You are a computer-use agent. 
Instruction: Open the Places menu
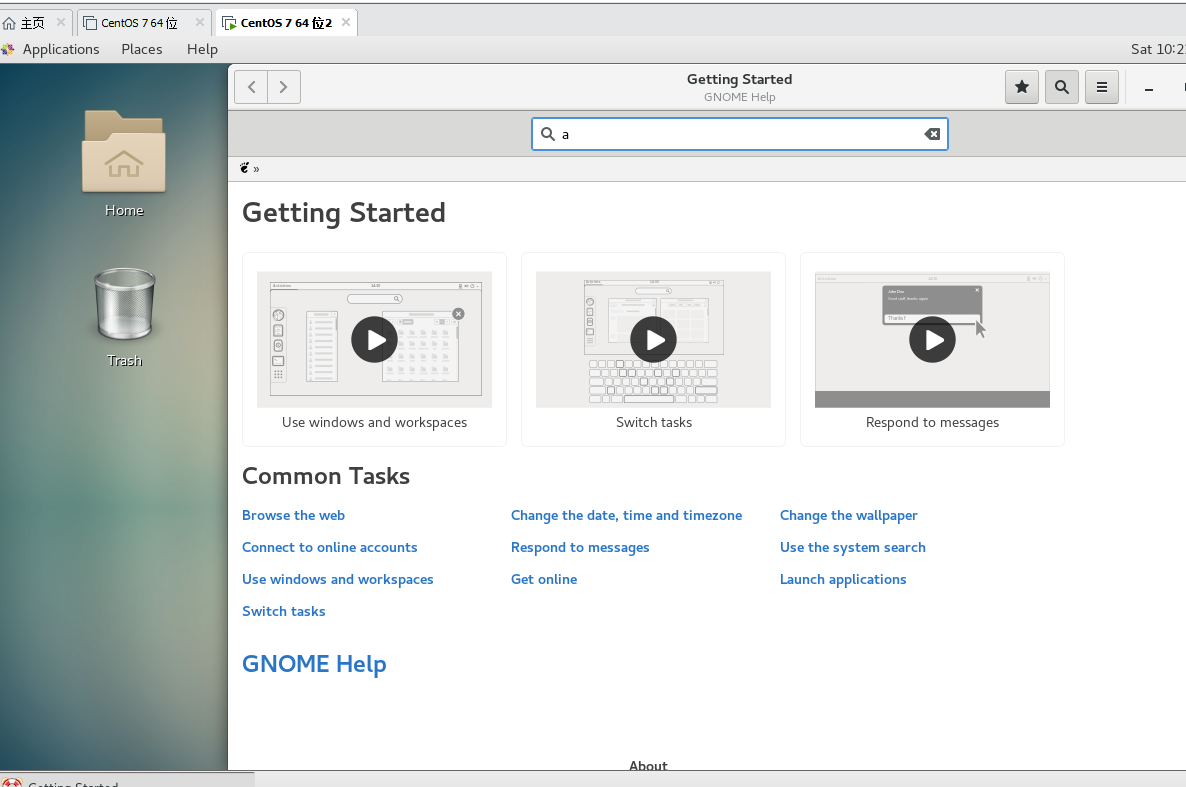point(141,49)
